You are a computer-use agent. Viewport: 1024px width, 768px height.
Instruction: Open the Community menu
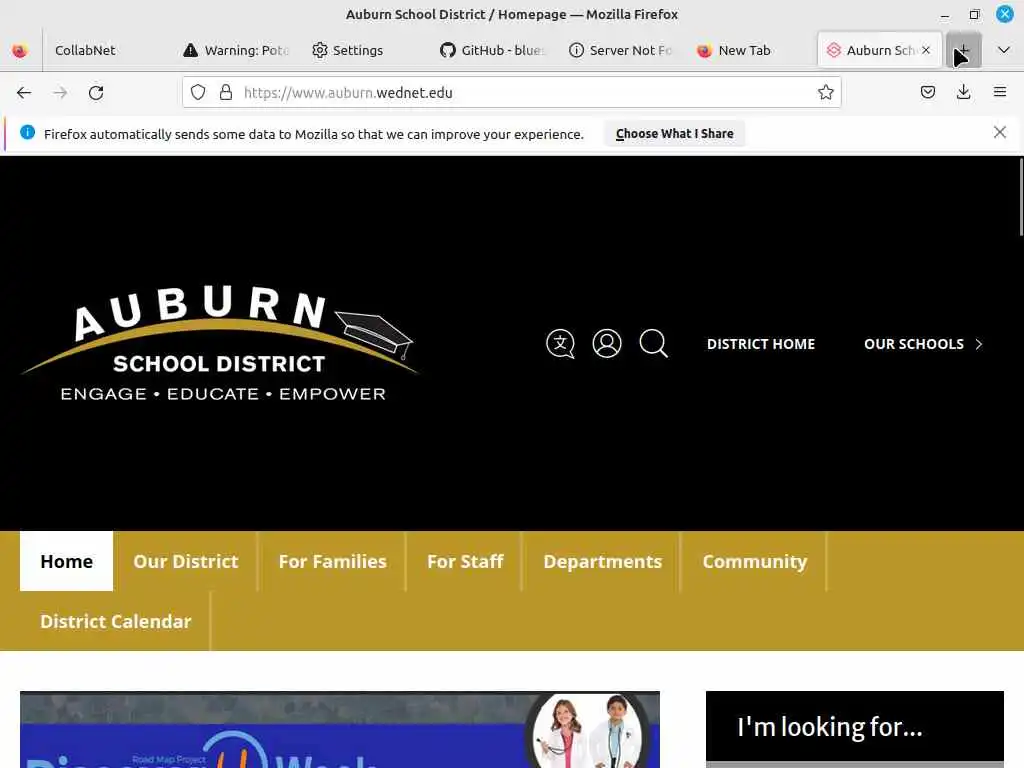point(755,562)
